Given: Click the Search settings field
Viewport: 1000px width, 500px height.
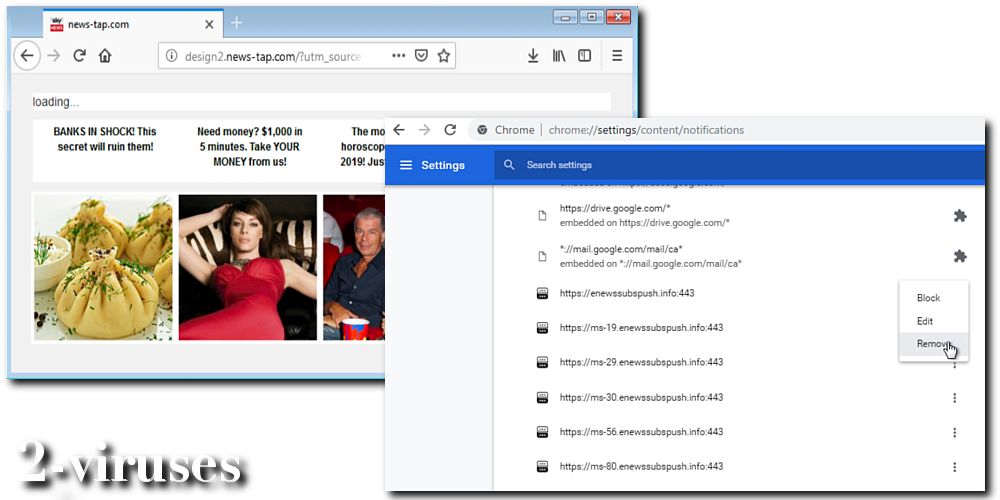Looking at the screenshot, I should (x=740, y=165).
